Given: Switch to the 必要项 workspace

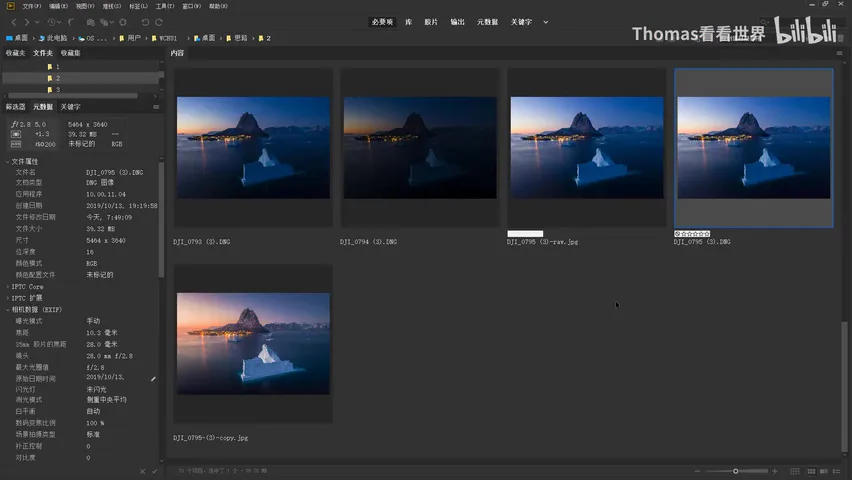Looking at the screenshot, I should pos(382,22).
